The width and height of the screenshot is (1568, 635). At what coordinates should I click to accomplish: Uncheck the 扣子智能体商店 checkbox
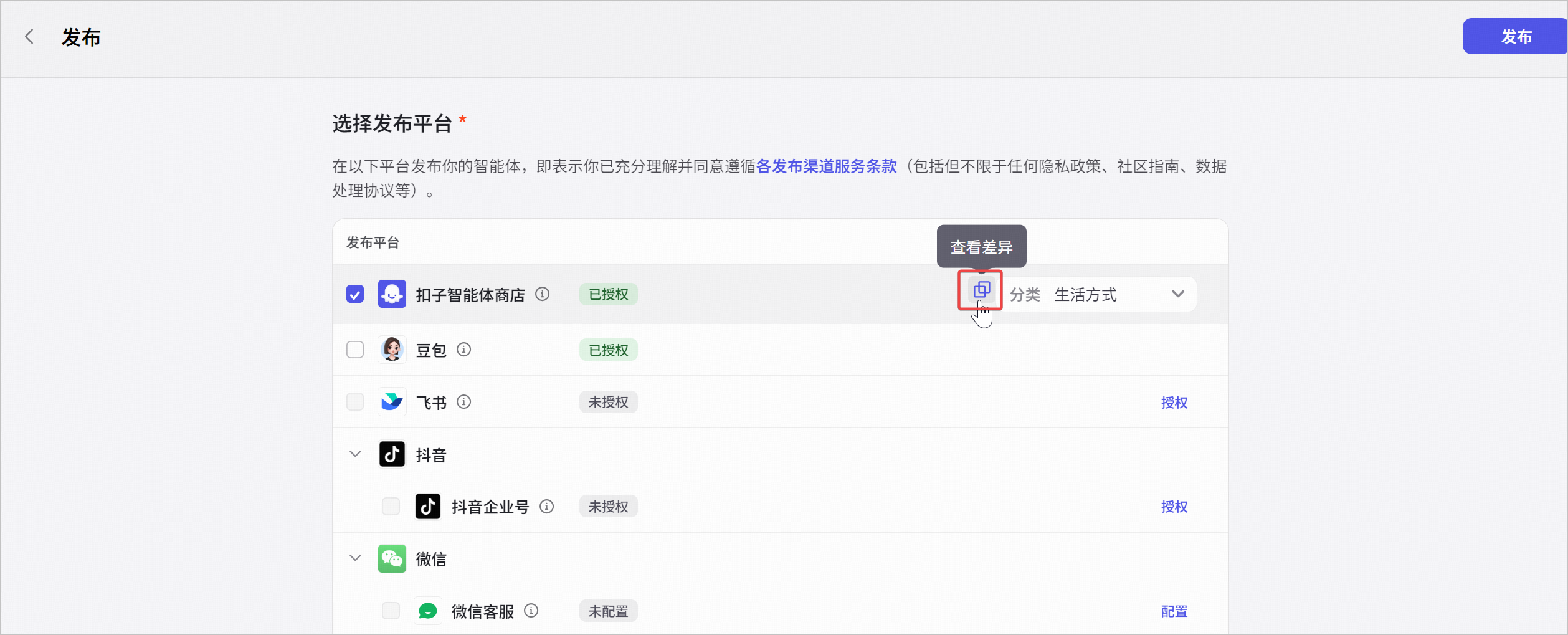(355, 294)
